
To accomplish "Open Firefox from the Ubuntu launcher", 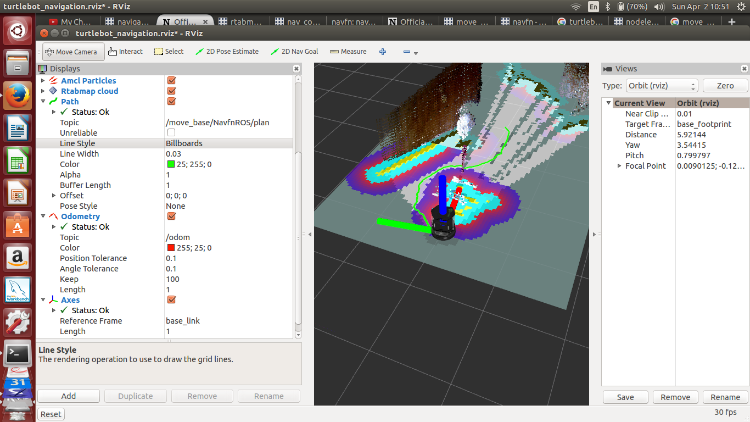I will (17, 96).
